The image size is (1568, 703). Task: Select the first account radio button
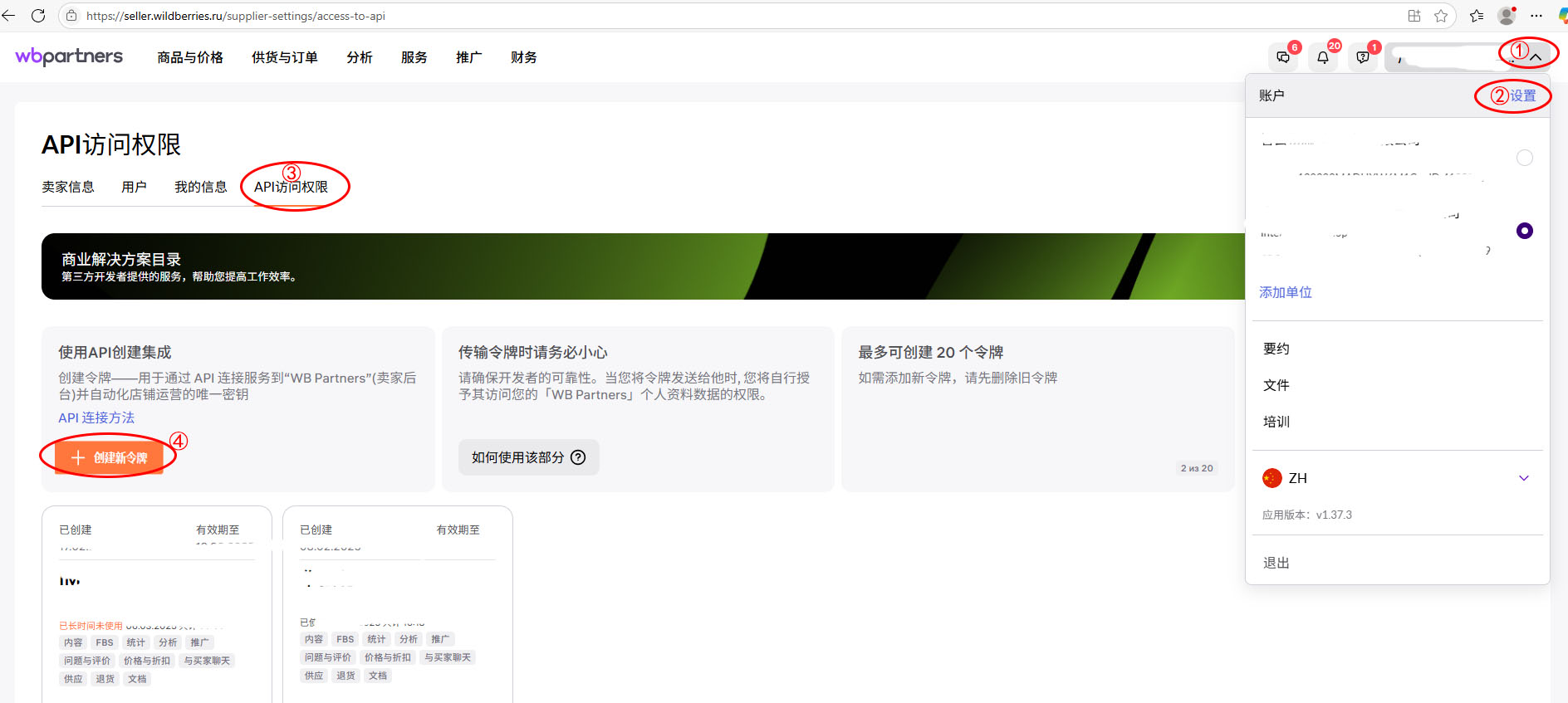point(1525,158)
